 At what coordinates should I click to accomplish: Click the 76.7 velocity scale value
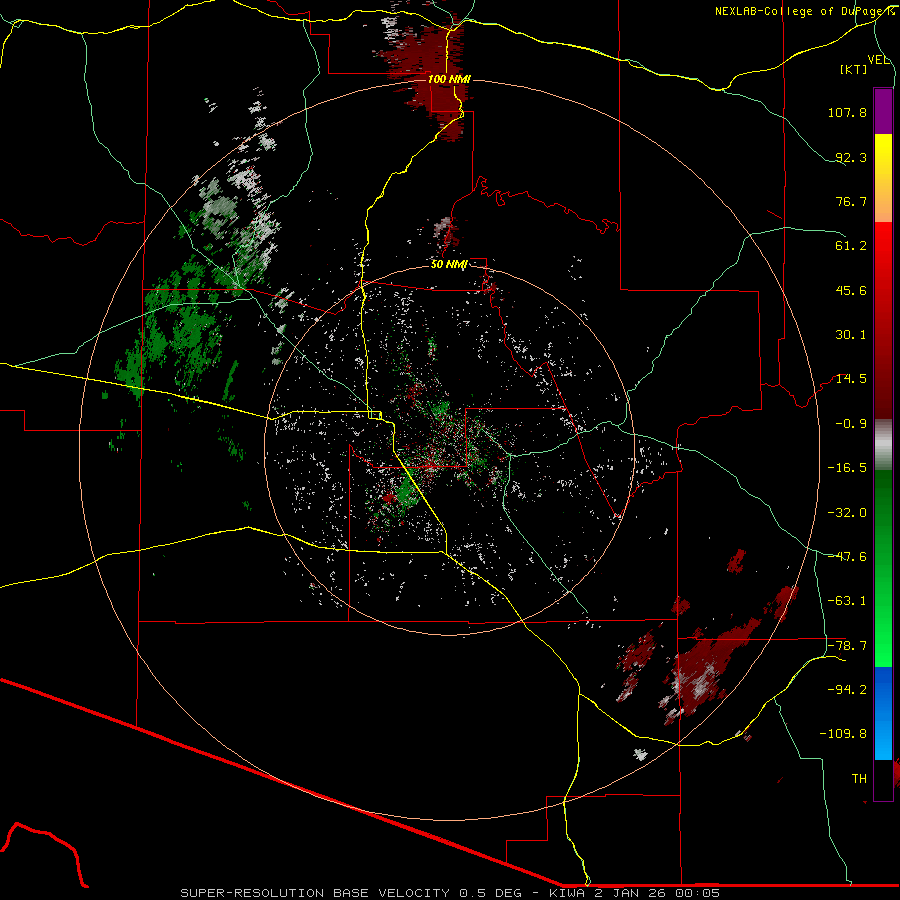coord(851,201)
